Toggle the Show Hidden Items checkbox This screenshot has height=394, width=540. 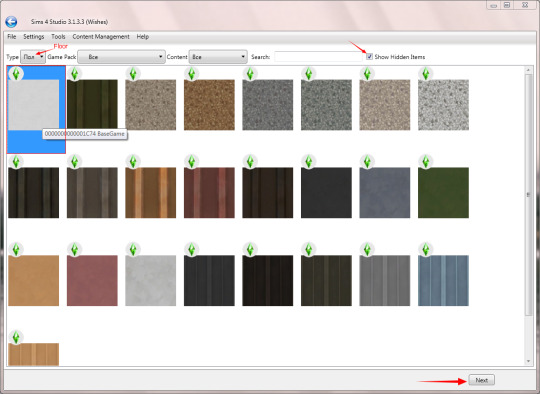coord(370,56)
